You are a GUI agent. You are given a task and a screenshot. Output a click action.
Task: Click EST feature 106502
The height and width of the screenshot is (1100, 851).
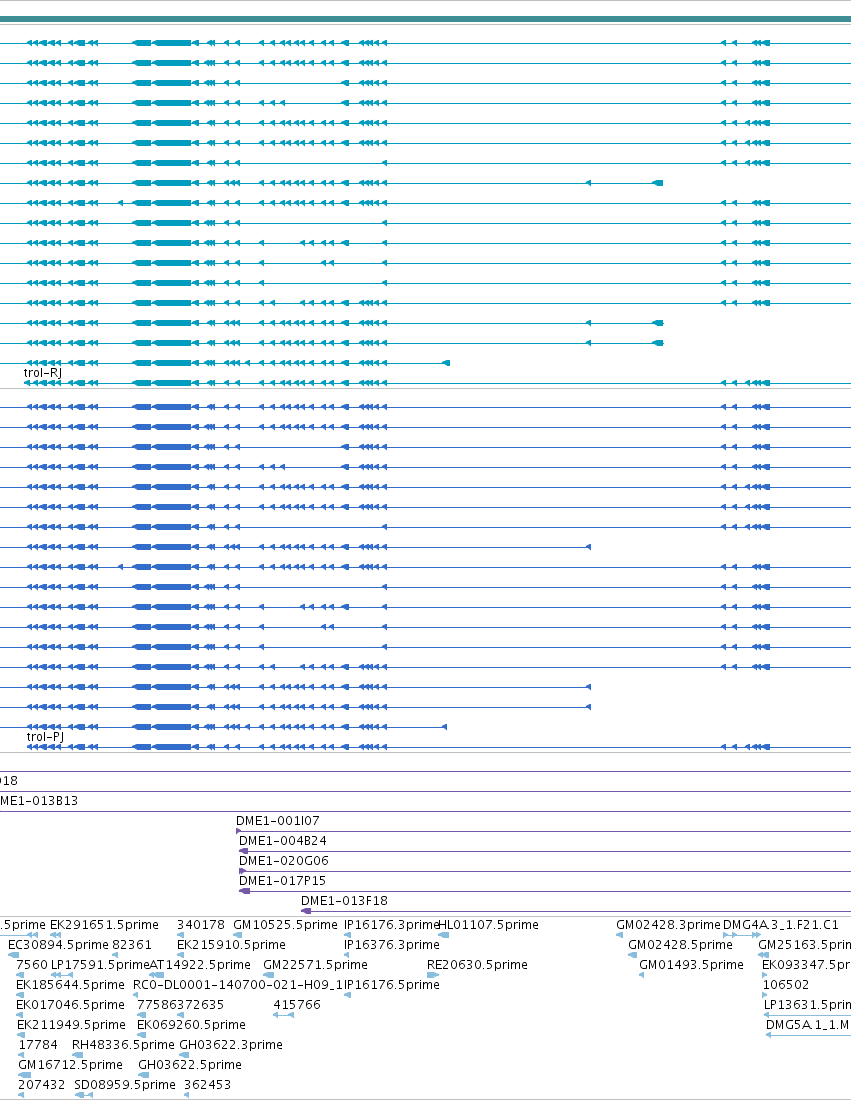pos(786,984)
